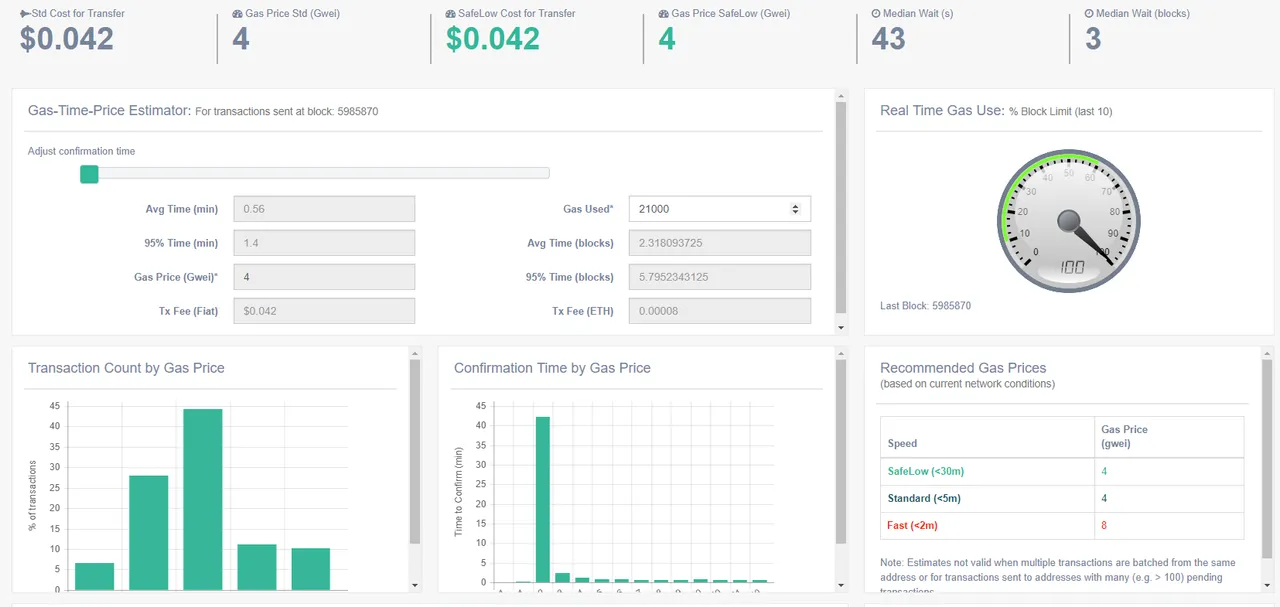Click the arrow icon beside Std Cost for Transfer
This screenshot has height=607, width=1280.
pyautogui.click(x=25, y=14)
